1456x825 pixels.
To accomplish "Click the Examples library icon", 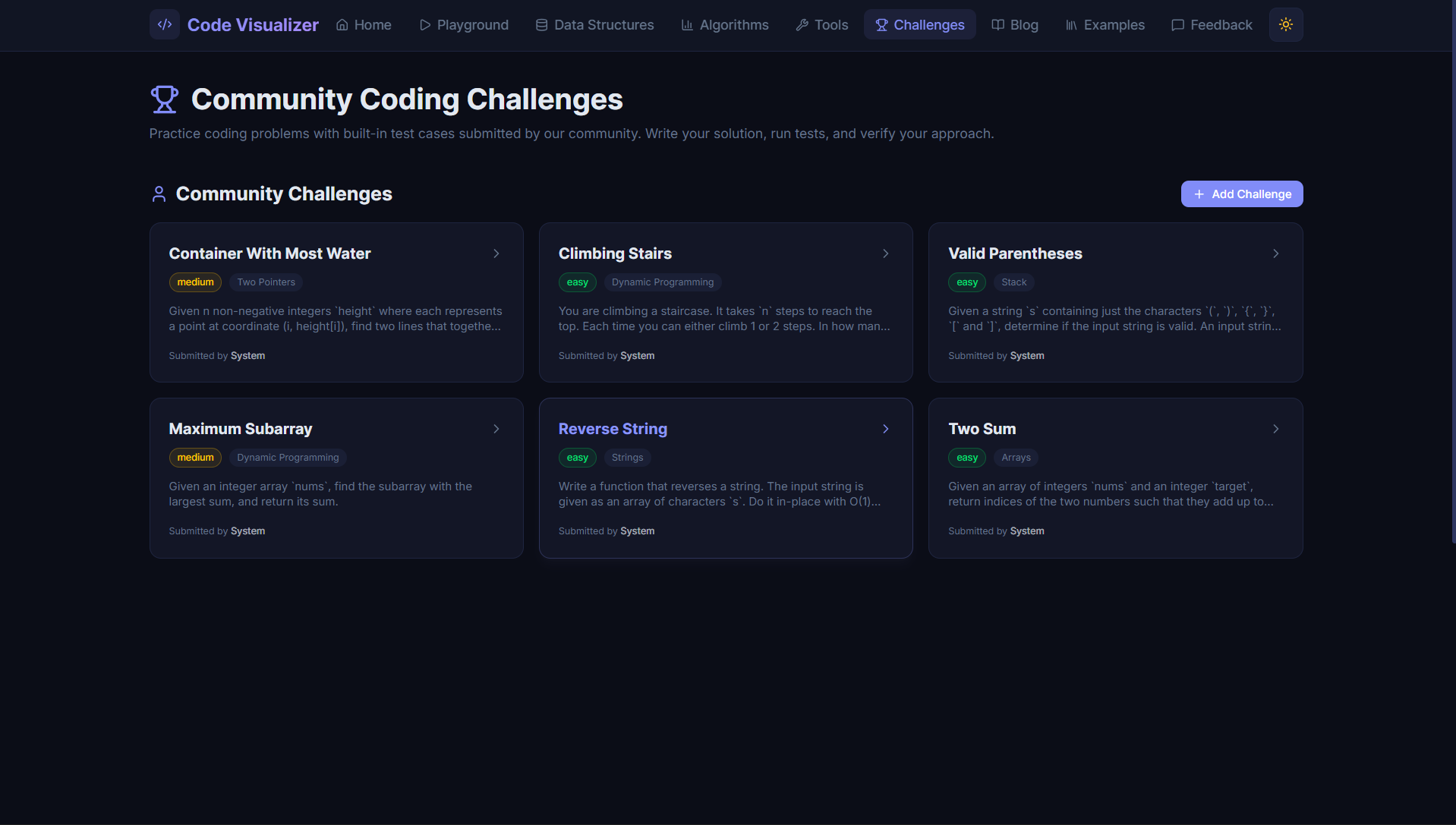I will (1071, 25).
